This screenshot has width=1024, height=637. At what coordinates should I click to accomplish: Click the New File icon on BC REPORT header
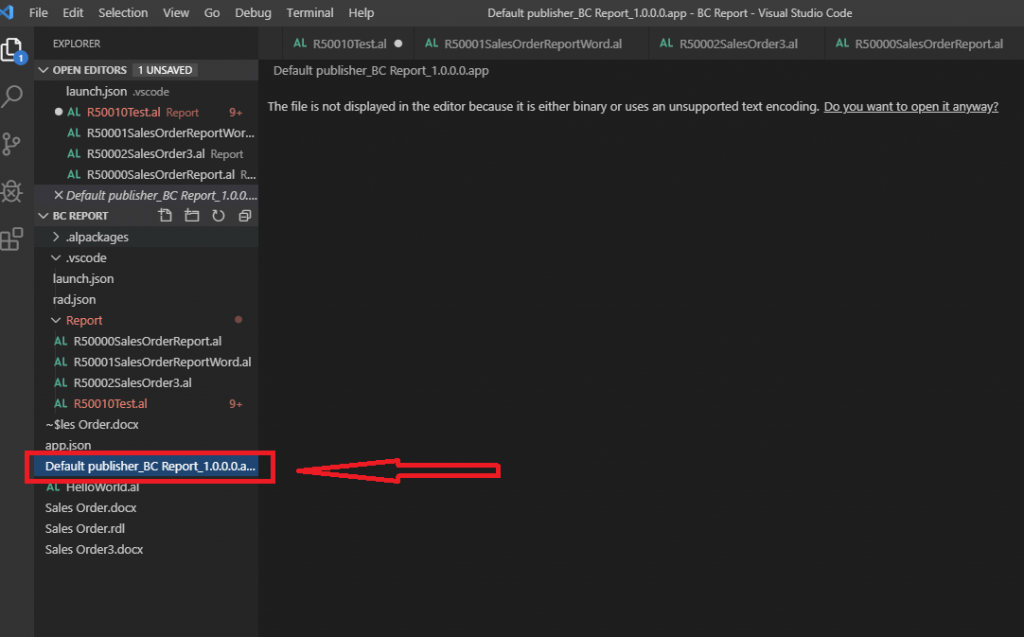tap(166, 215)
